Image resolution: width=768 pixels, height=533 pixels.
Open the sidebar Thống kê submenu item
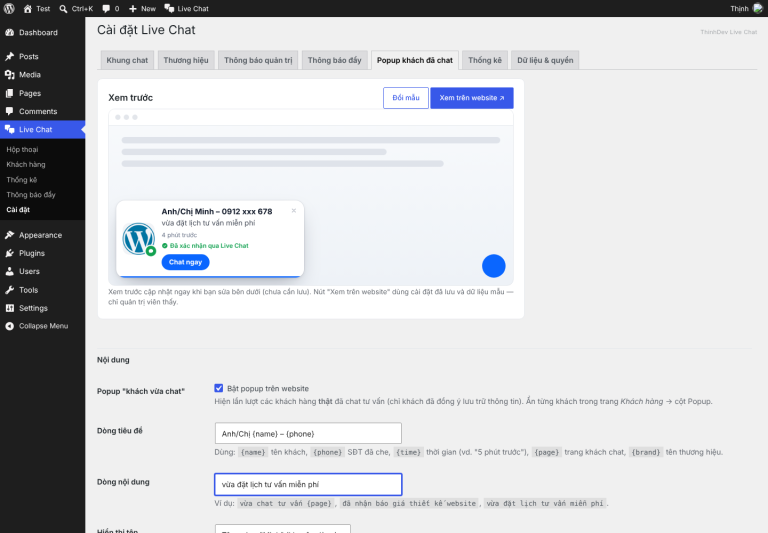point(22,180)
